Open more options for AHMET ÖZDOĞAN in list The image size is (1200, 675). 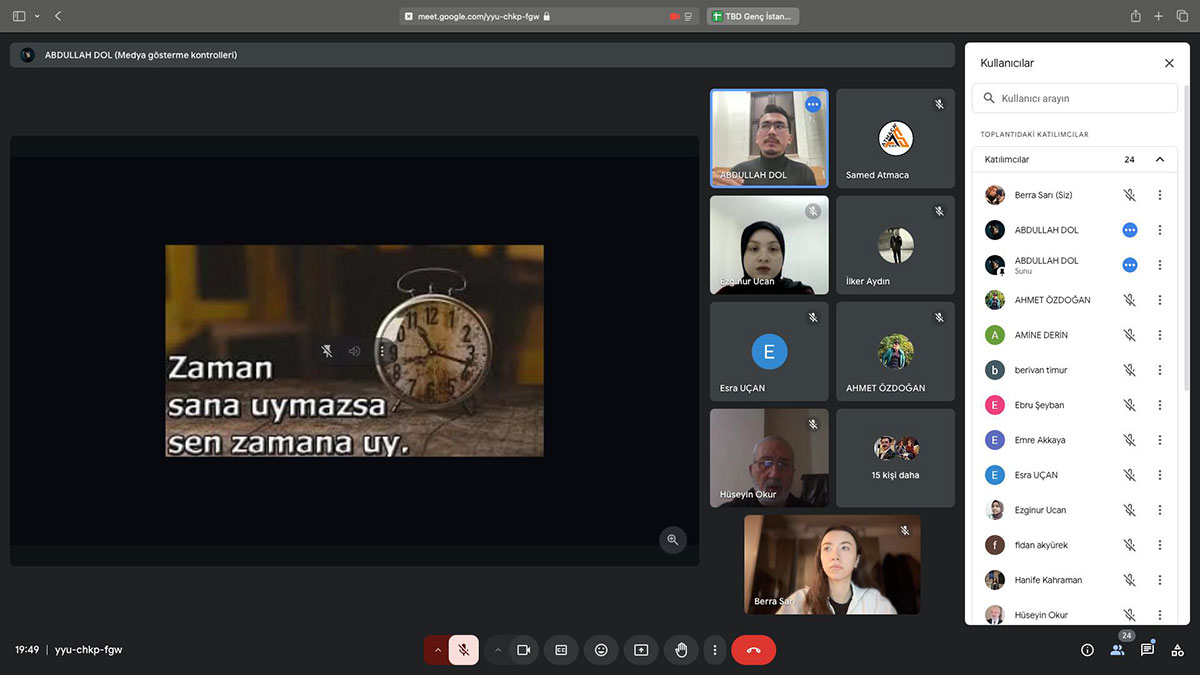(x=1160, y=300)
